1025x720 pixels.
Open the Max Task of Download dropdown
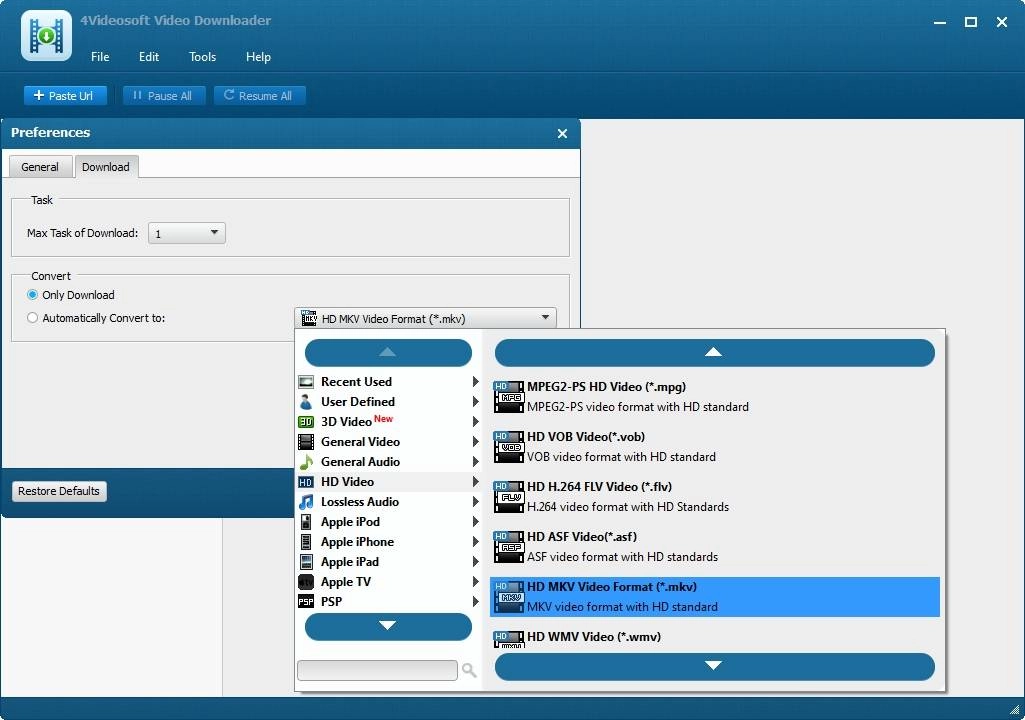point(187,233)
